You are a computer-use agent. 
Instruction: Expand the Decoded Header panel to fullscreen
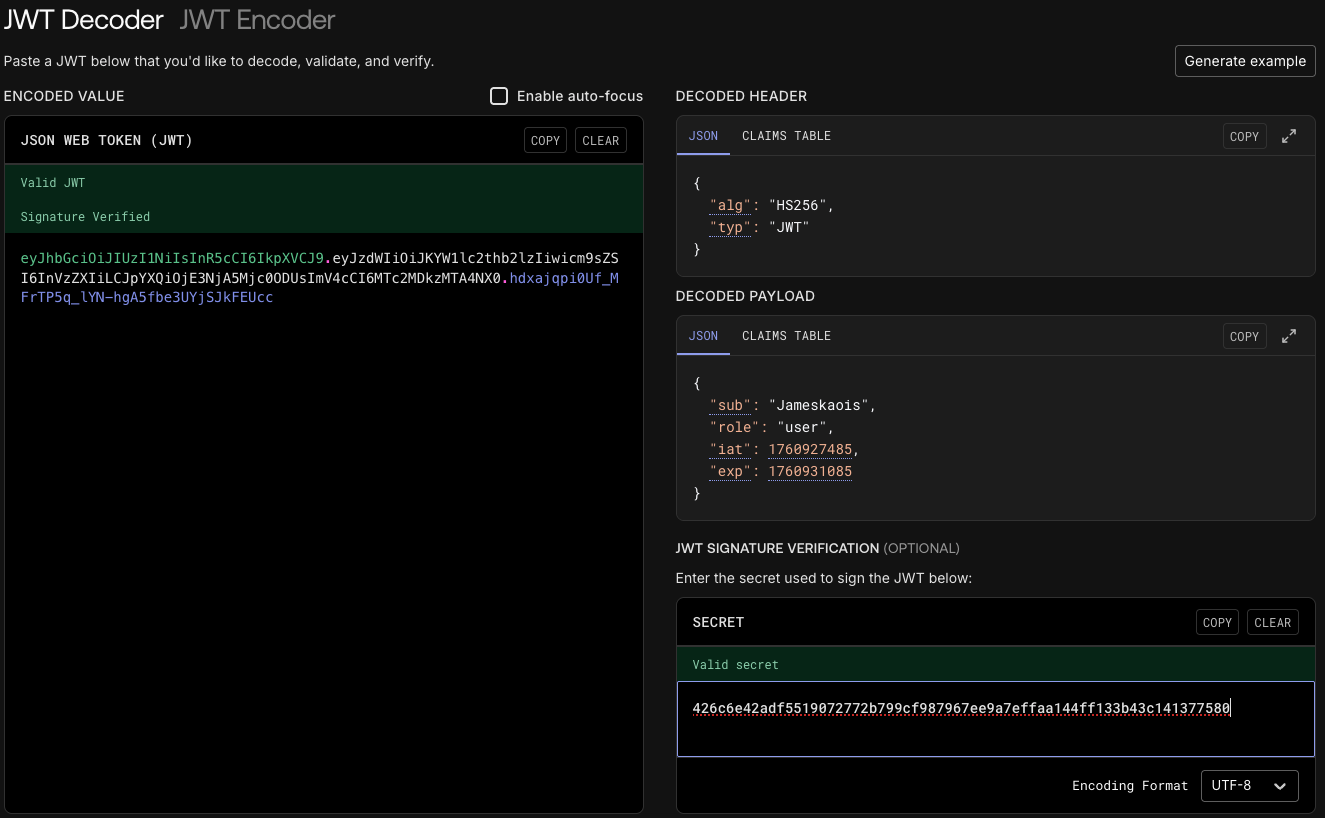(1289, 136)
